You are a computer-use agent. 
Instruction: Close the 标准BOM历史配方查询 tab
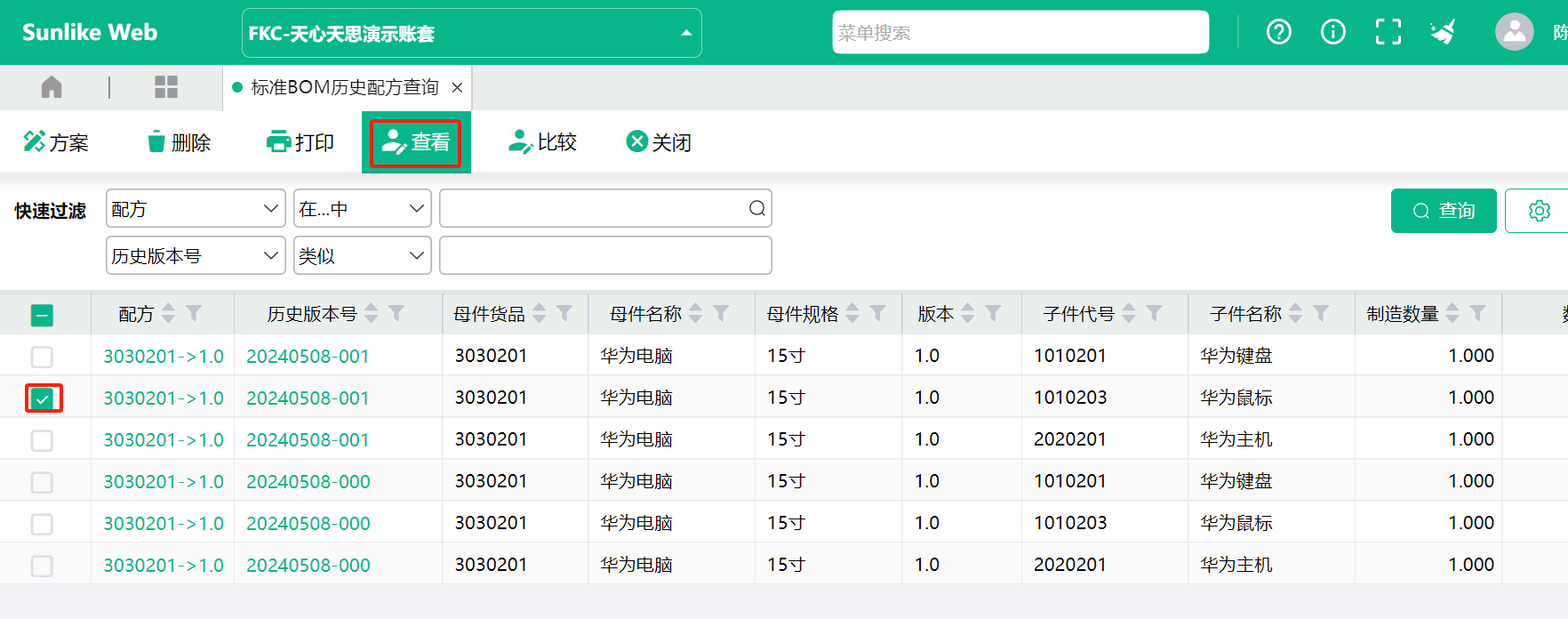point(457,87)
